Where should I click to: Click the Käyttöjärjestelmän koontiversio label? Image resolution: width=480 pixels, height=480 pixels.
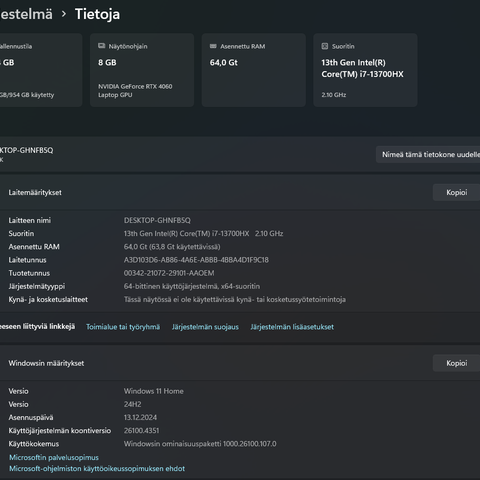coord(60,430)
